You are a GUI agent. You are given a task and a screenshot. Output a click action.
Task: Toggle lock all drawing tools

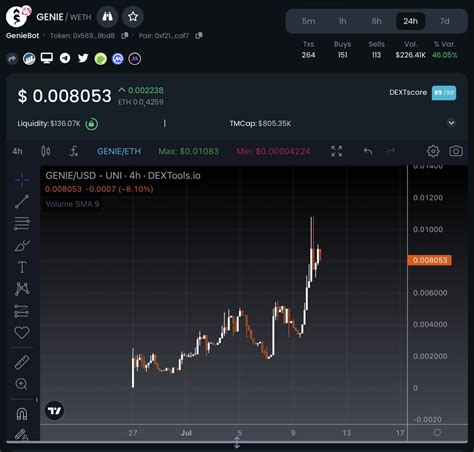tap(21, 435)
